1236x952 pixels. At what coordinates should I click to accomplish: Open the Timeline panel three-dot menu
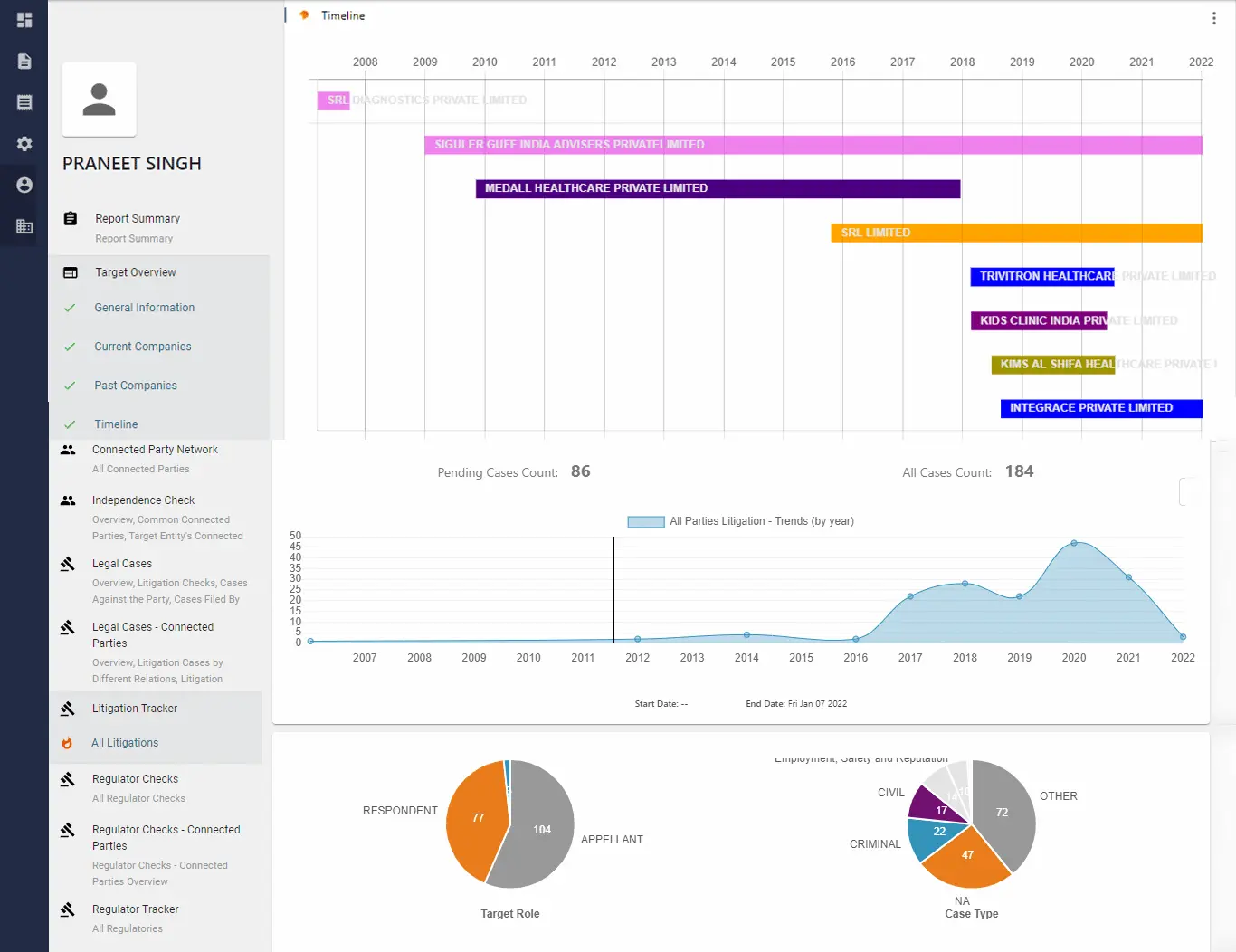click(1213, 18)
